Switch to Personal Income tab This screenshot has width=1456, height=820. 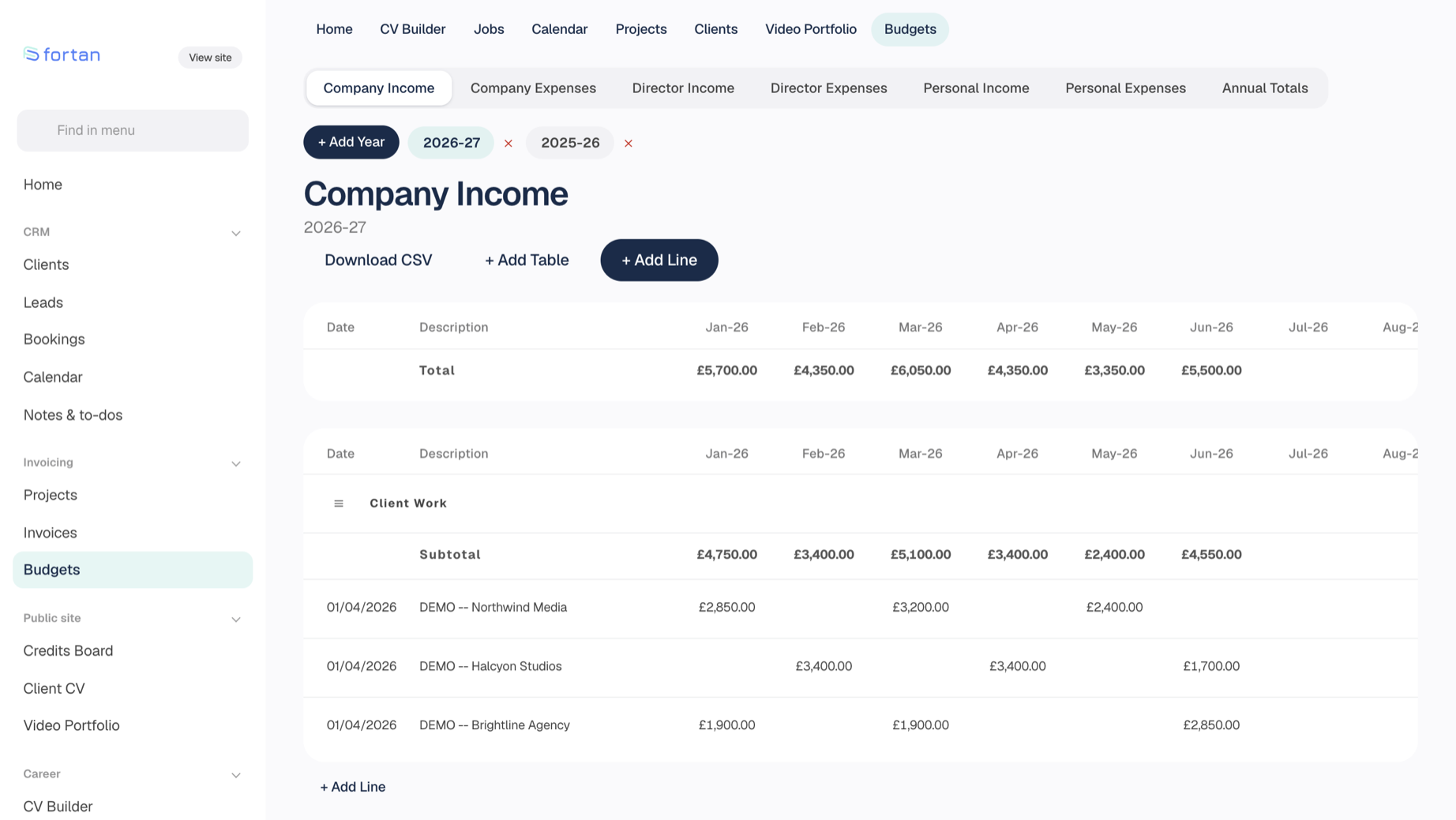(976, 88)
